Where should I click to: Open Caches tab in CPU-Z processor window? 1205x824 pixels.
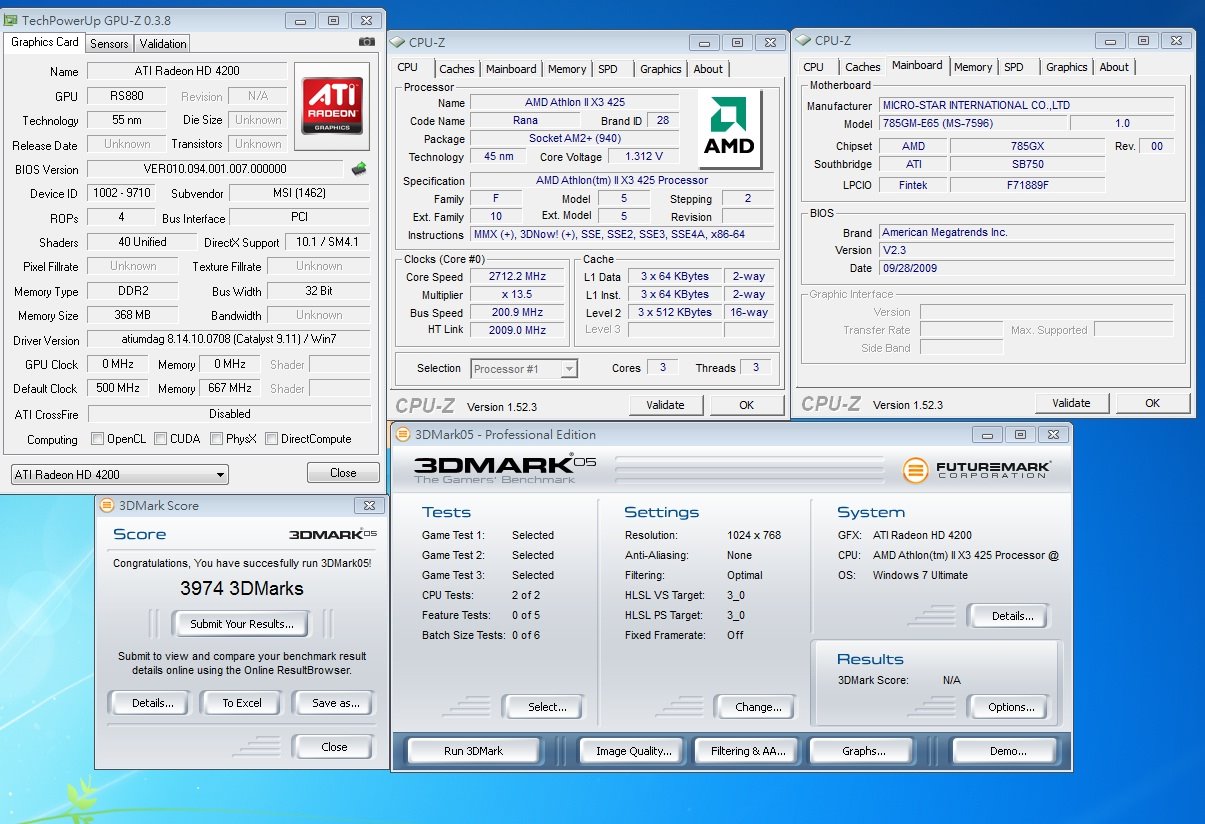coord(457,69)
